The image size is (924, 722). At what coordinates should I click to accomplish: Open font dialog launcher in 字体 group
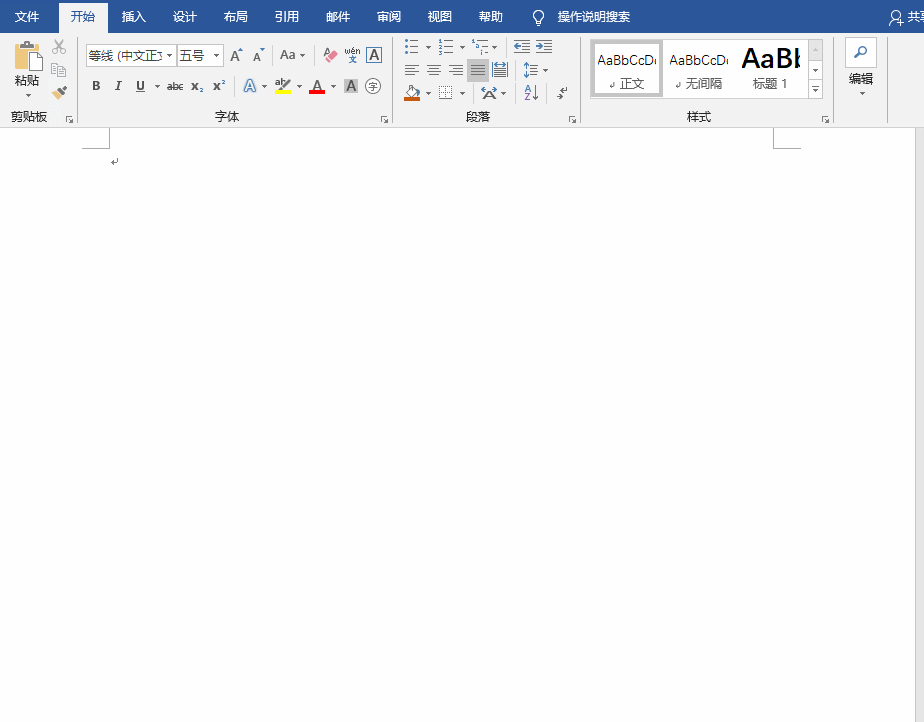tap(384, 120)
